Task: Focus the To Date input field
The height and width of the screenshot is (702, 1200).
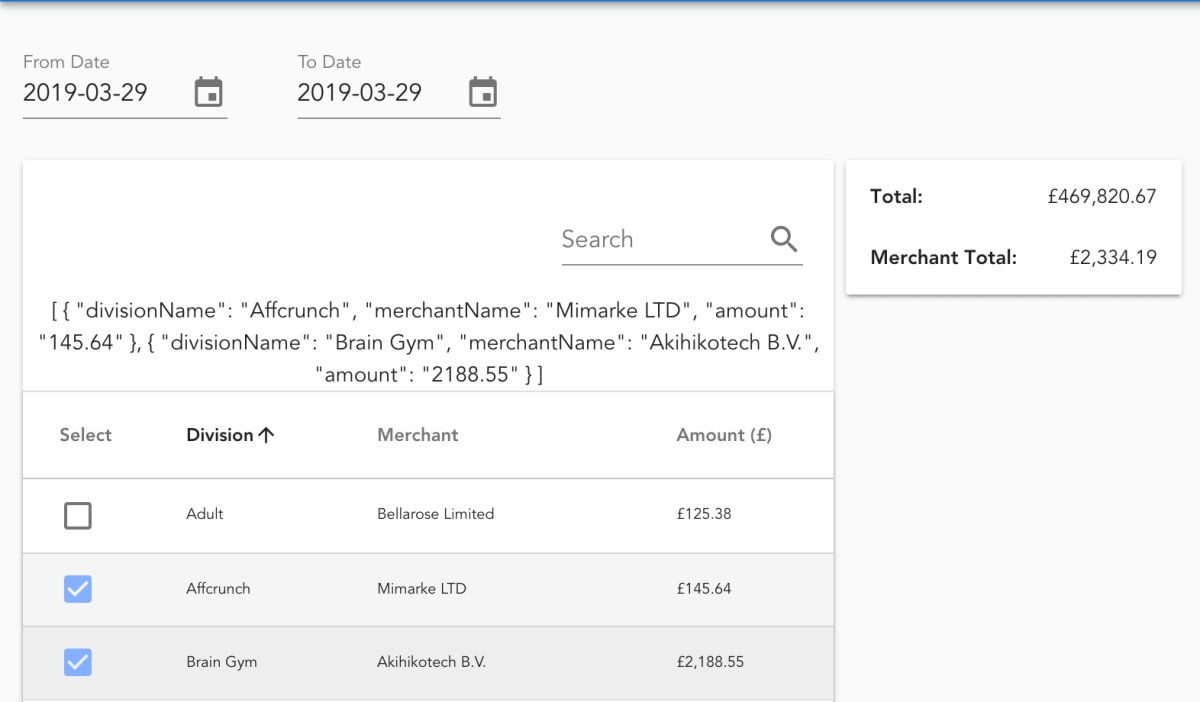Action: [x=375, y=93]
